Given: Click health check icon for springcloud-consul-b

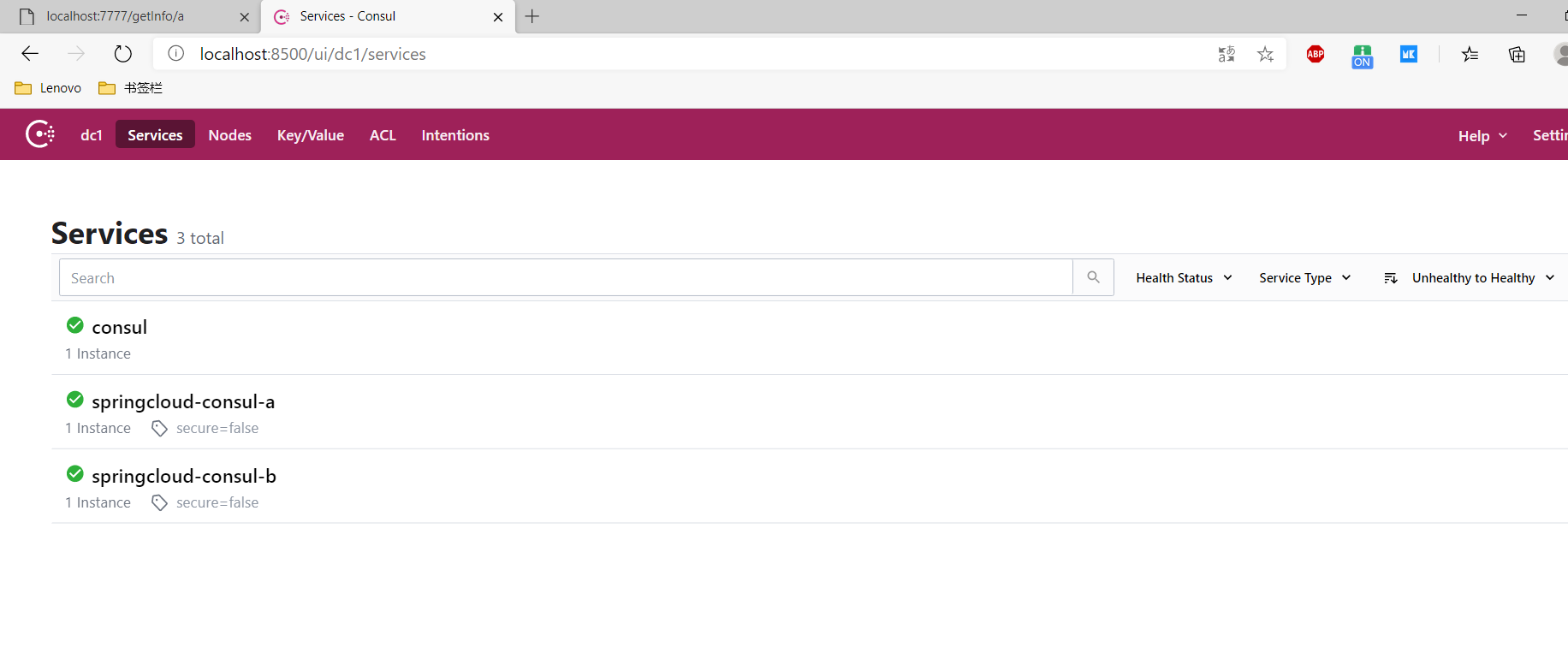Looking at the screenshot, I should pos(75,474).
